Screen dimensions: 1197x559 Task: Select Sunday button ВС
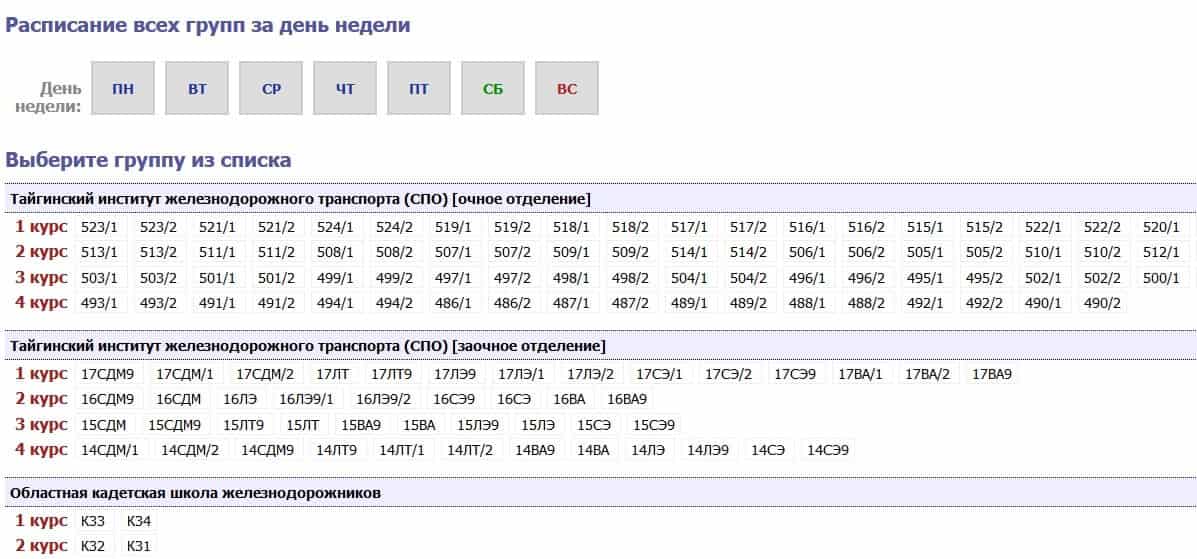coord(567,89)
